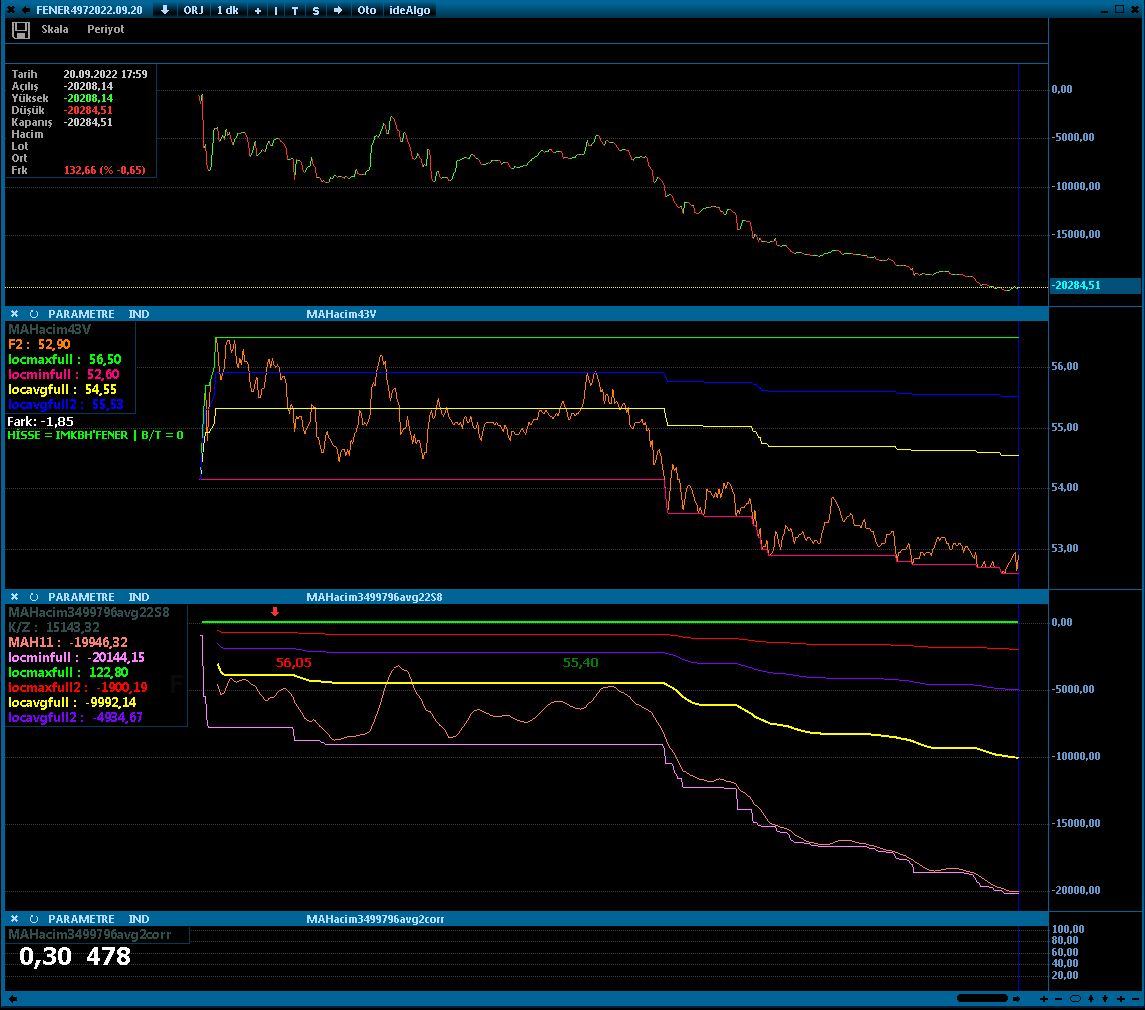Click the S button in top toolbar

click(315, 11)
